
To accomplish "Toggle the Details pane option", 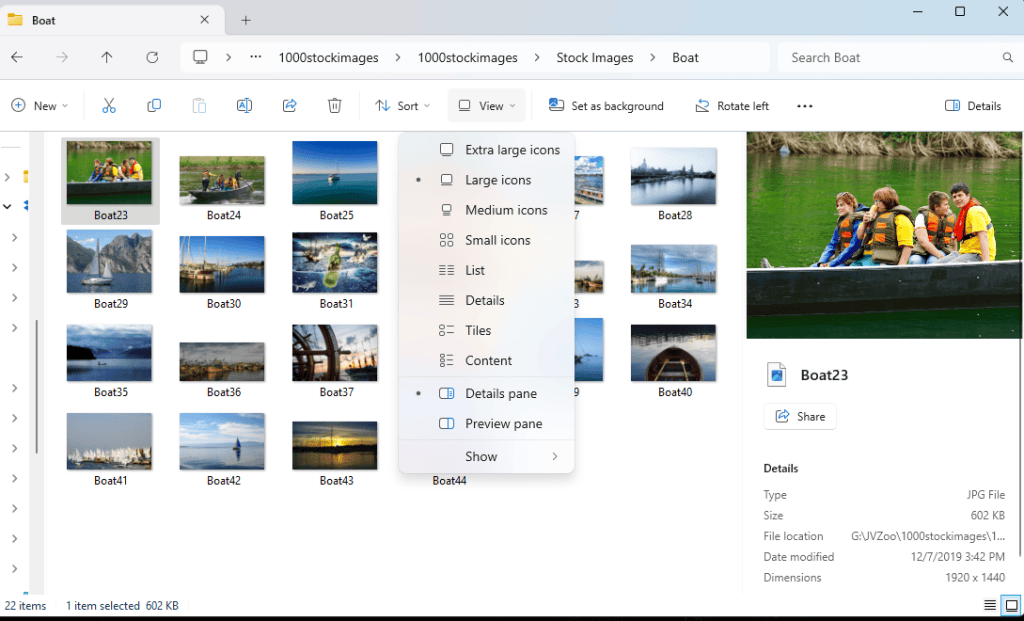I will point(500,394).
